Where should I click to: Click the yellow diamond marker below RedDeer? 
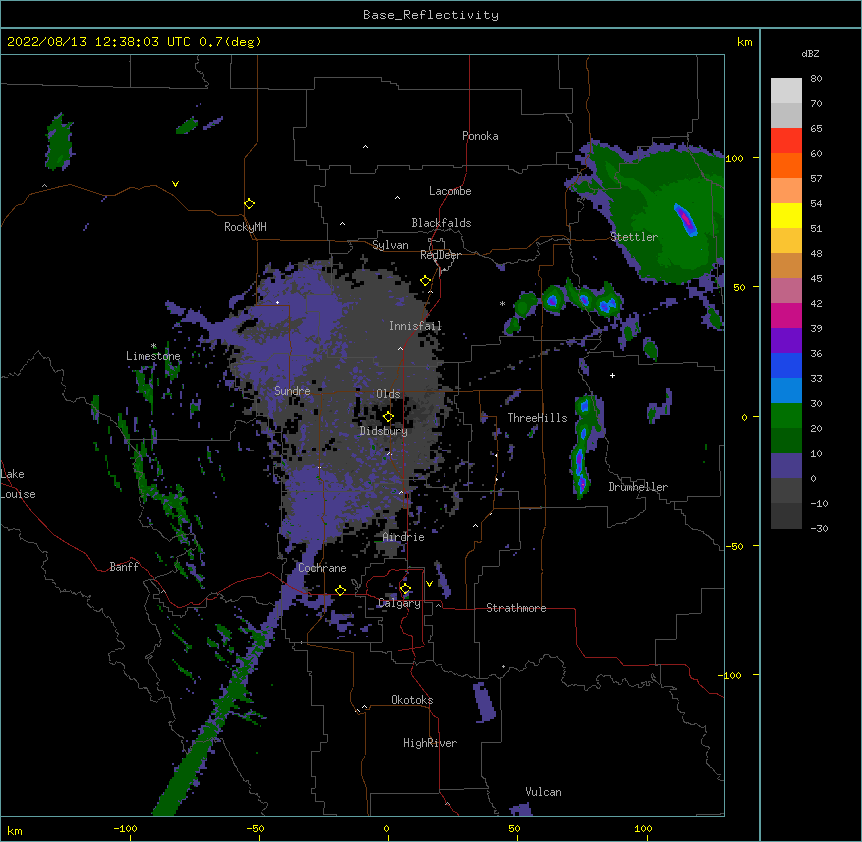coord(426,281)
